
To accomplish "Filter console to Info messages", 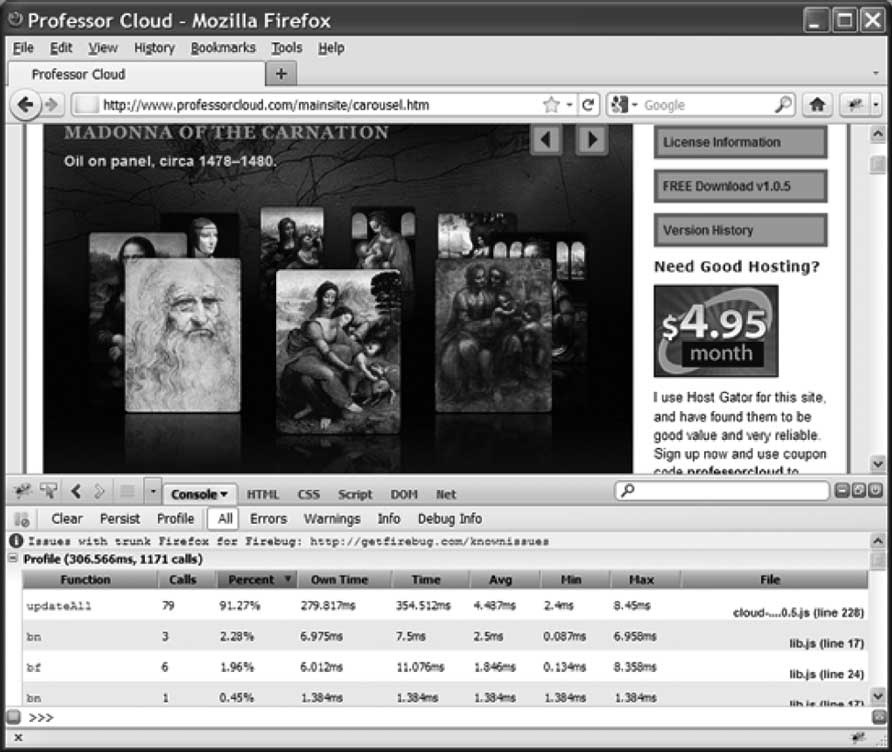I will point(389,519).
